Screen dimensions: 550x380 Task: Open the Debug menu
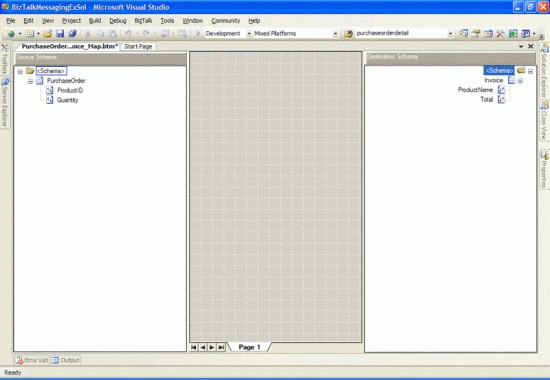(118, 21)
